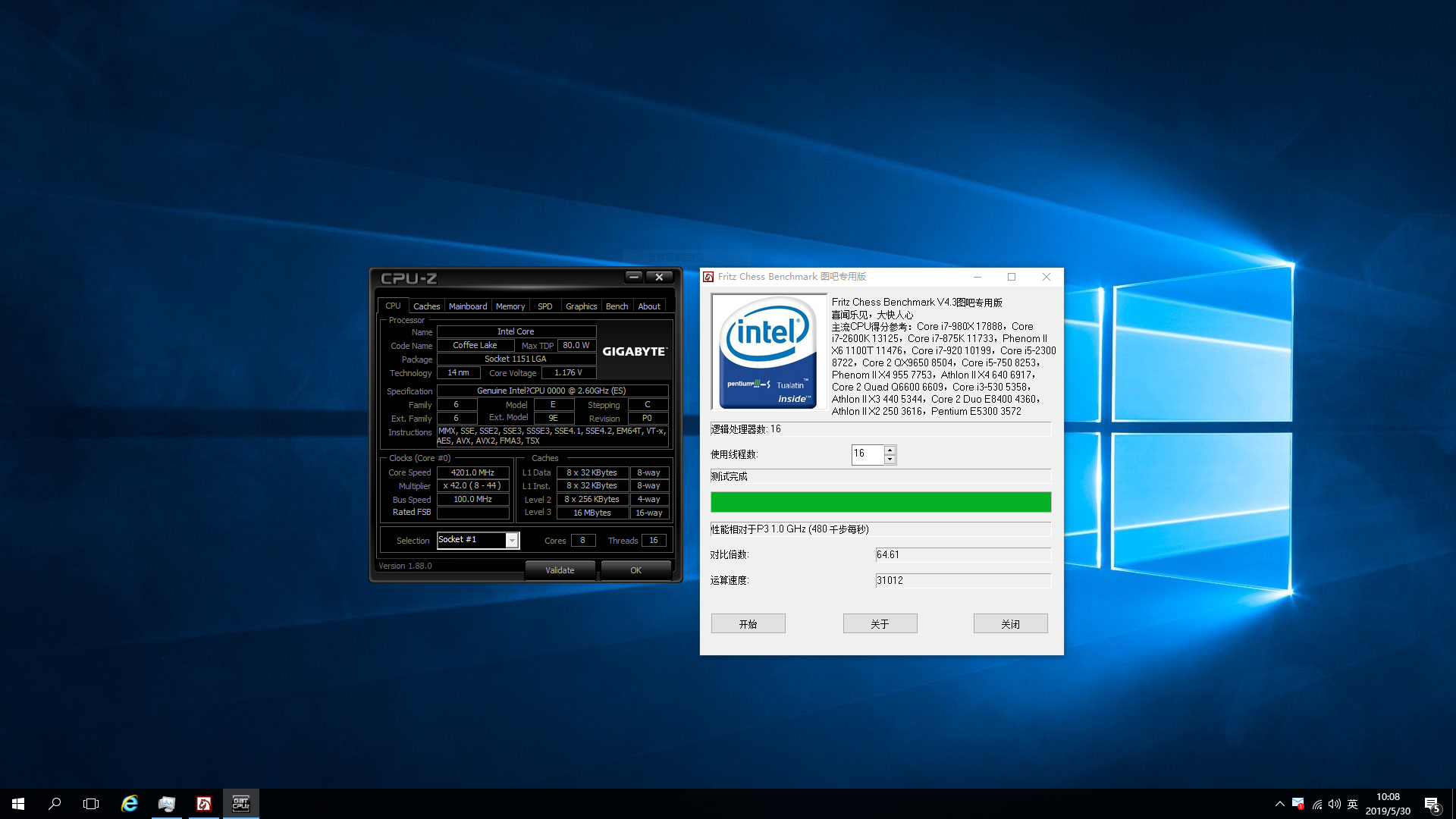Open Task View
The image size is (1456, 819).
click(x=91, y=804)
